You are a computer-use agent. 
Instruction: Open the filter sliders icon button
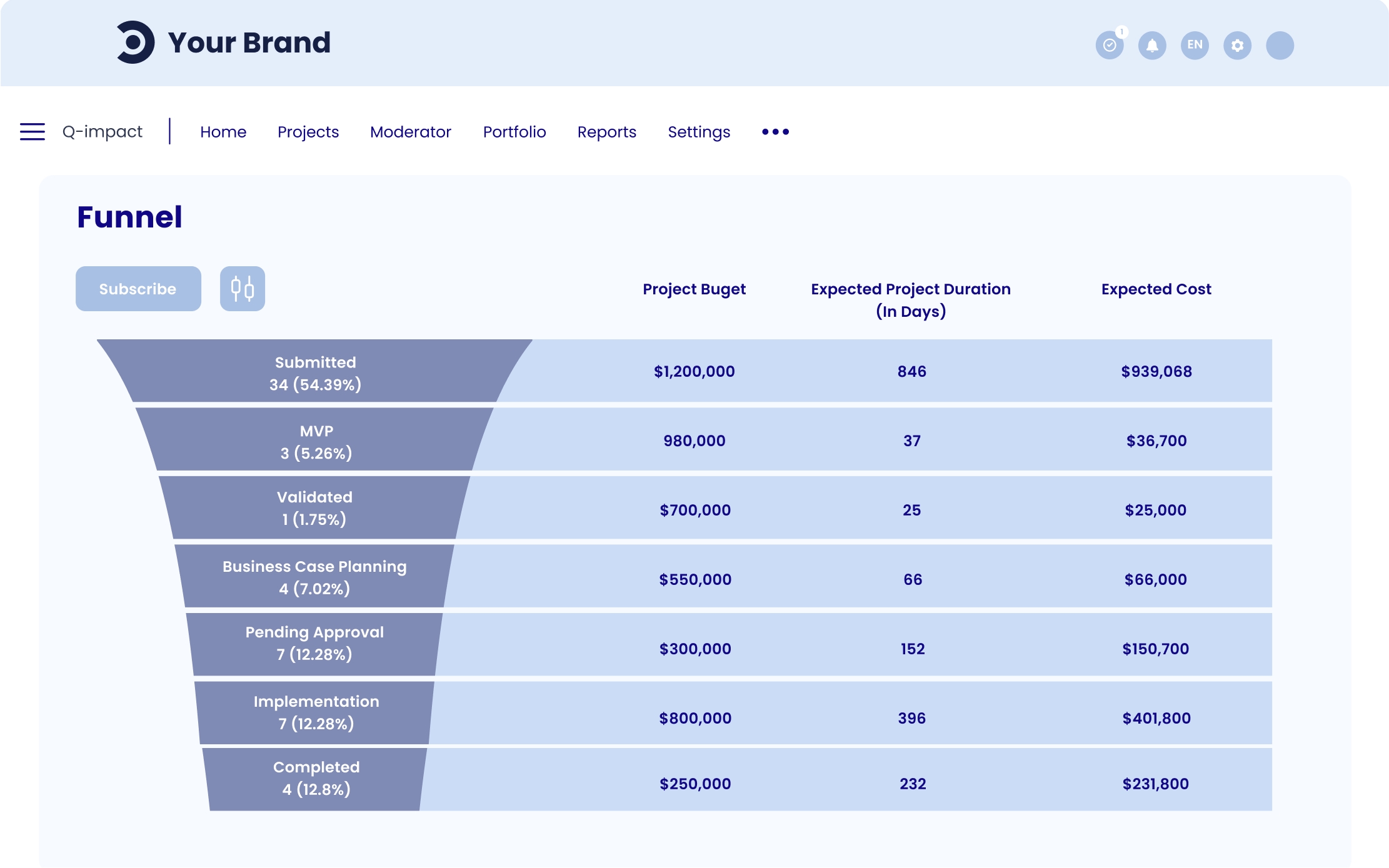point(243,289)
